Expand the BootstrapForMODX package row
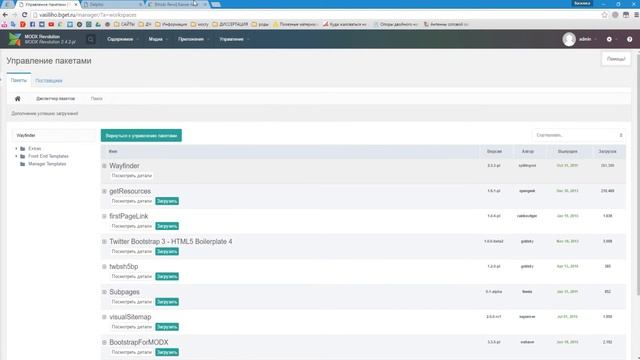 104,342
